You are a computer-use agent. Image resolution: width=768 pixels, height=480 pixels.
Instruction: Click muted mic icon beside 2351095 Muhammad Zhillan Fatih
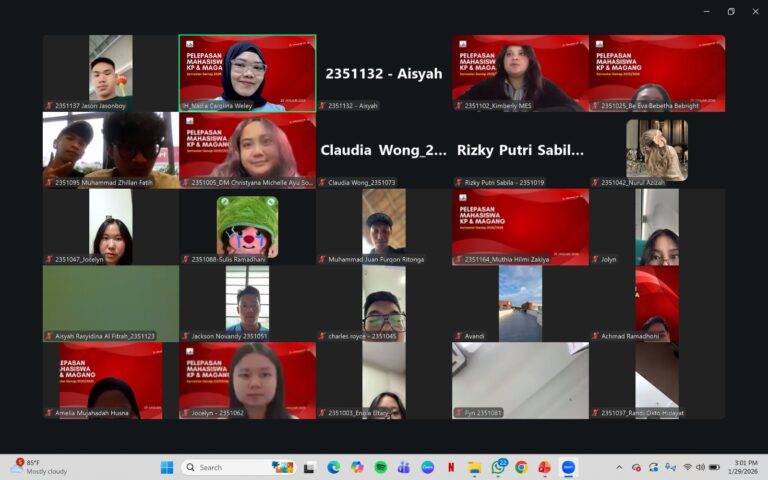(49, 183)
